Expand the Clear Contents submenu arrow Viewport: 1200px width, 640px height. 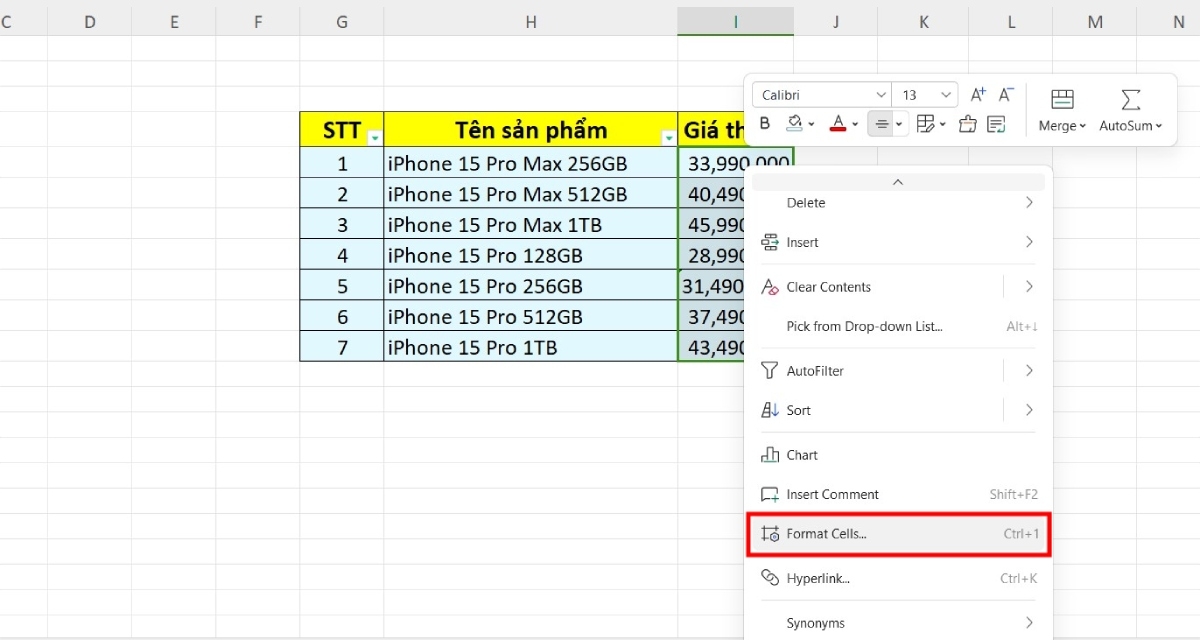coord(1029,287)
